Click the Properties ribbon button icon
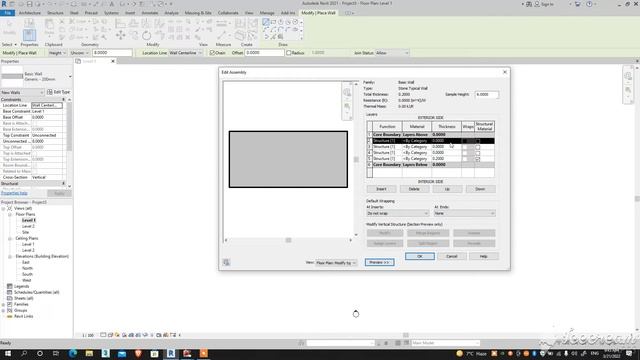Image resolution: width=640 pixels, height=360 pixels. (x=29, y=35)
